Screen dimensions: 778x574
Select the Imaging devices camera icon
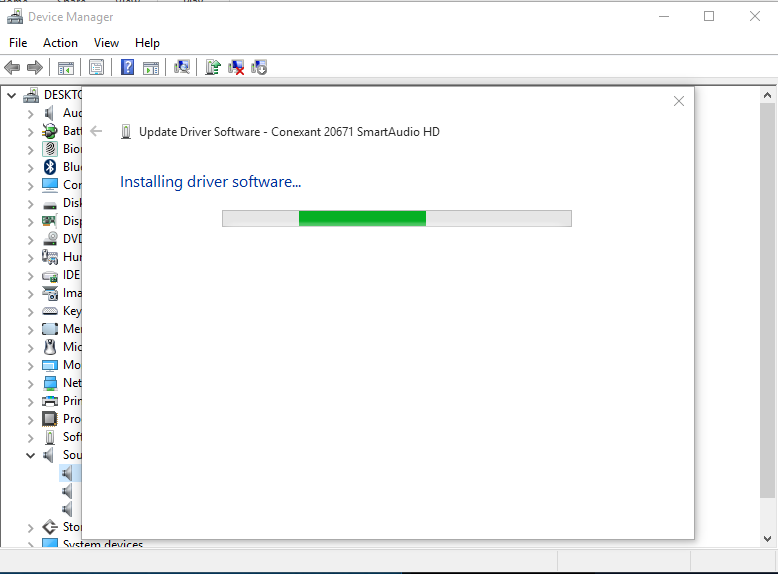click(x=50, y=293)
